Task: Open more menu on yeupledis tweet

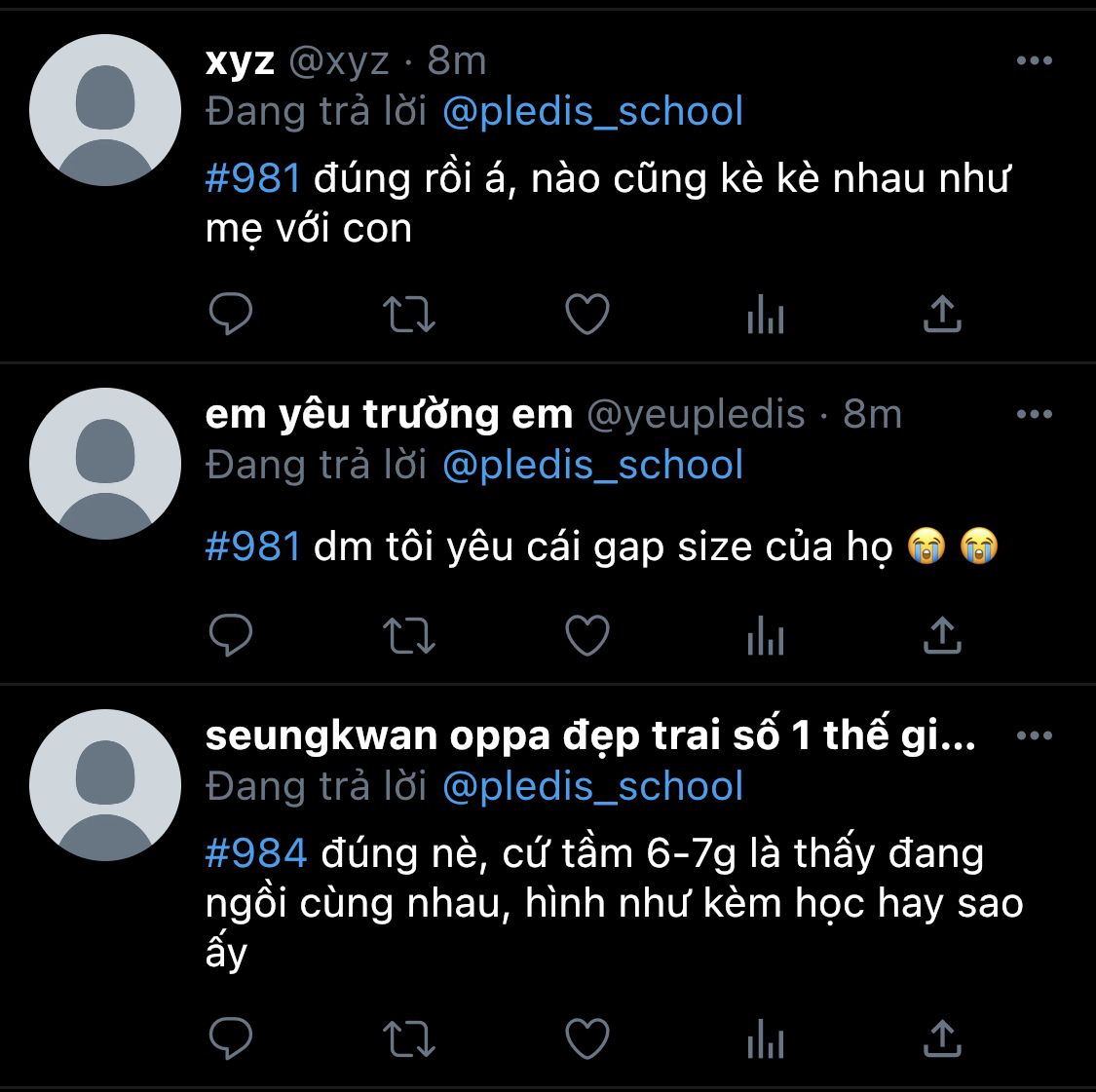Action: 1035,414
